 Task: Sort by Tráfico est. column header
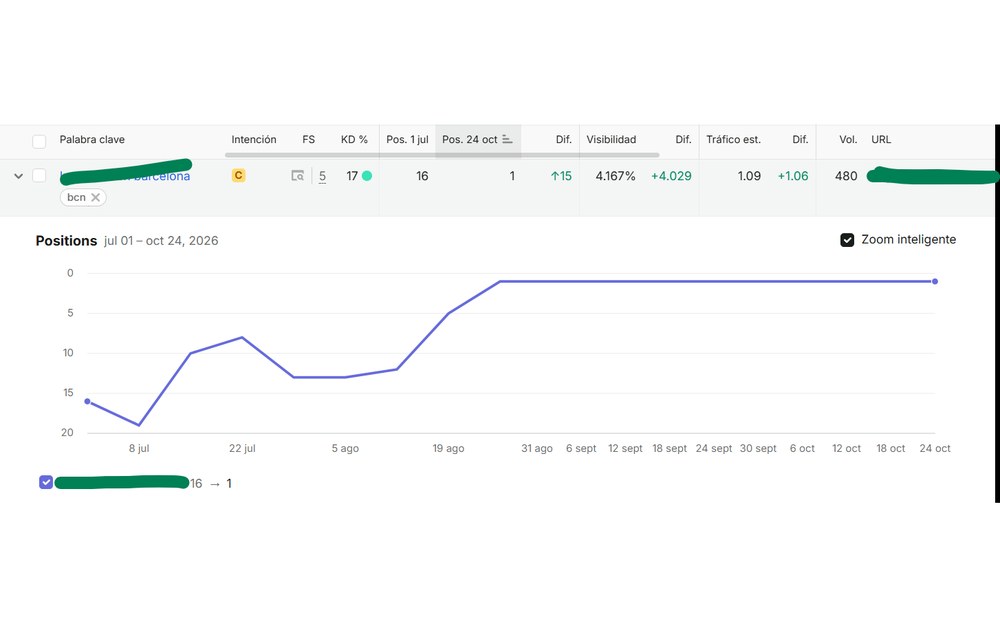733,140
